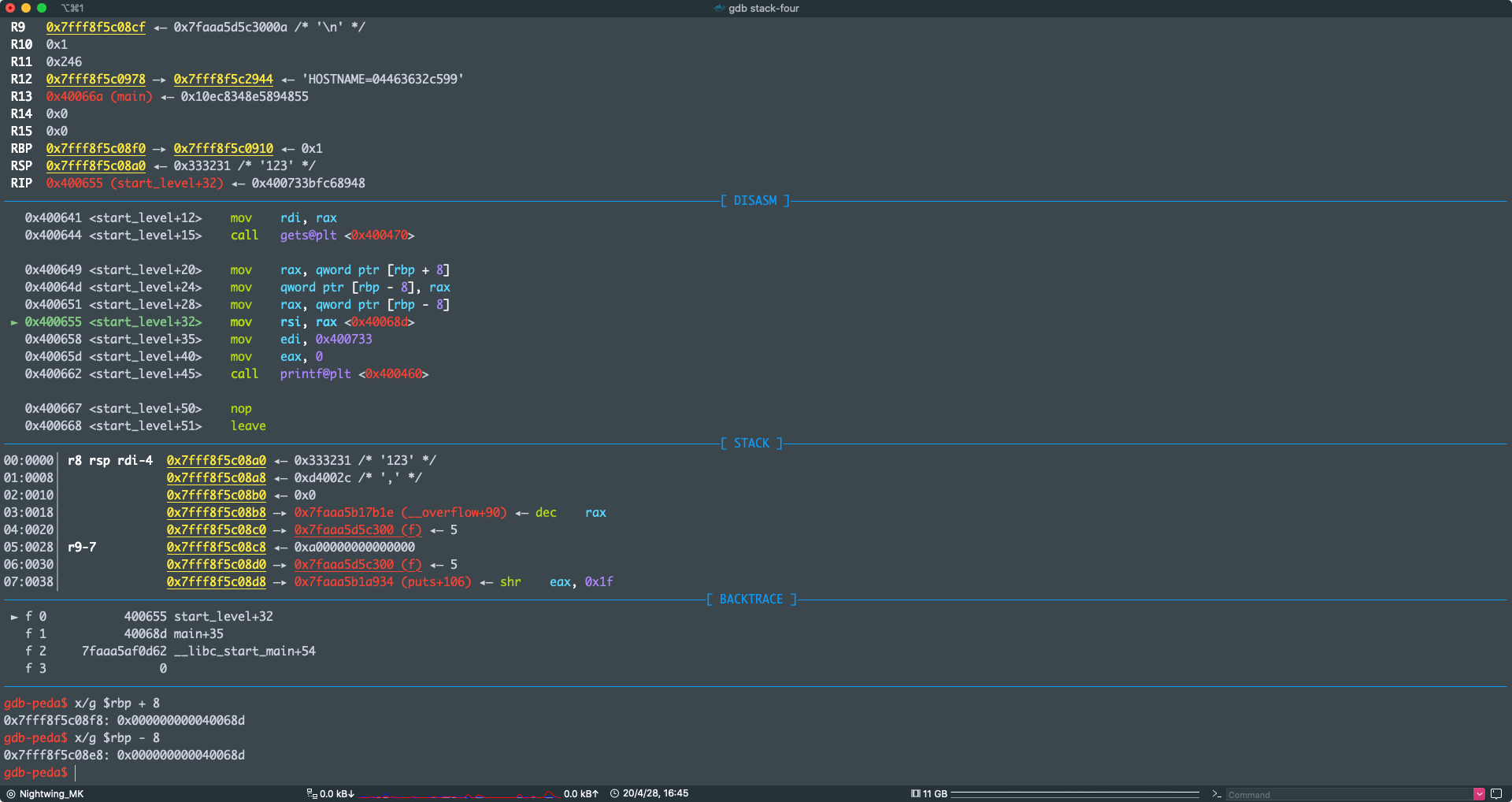Screen dimensions: 1512x802
Task: Click the printf@plt call target
Action: 316,374
